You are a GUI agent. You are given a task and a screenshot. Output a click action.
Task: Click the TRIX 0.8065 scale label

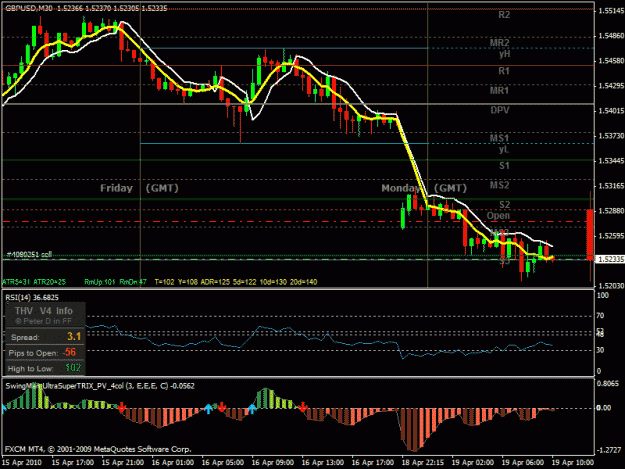point(608,383)
